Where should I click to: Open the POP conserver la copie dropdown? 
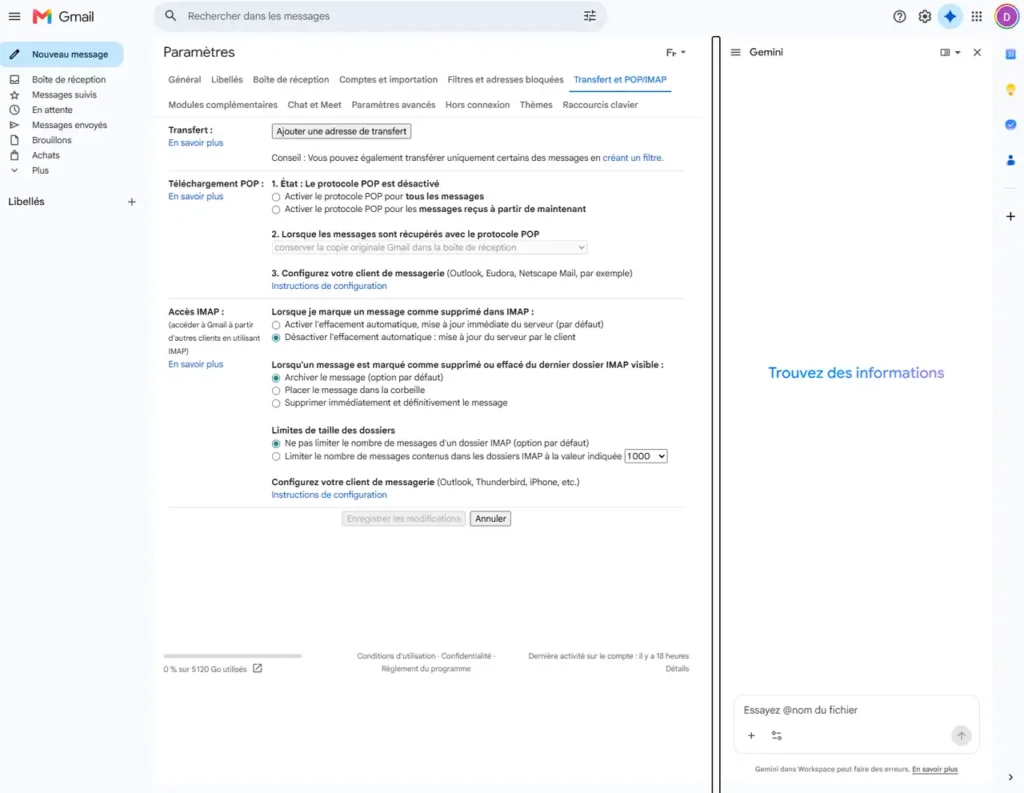[x=429, y=247]
